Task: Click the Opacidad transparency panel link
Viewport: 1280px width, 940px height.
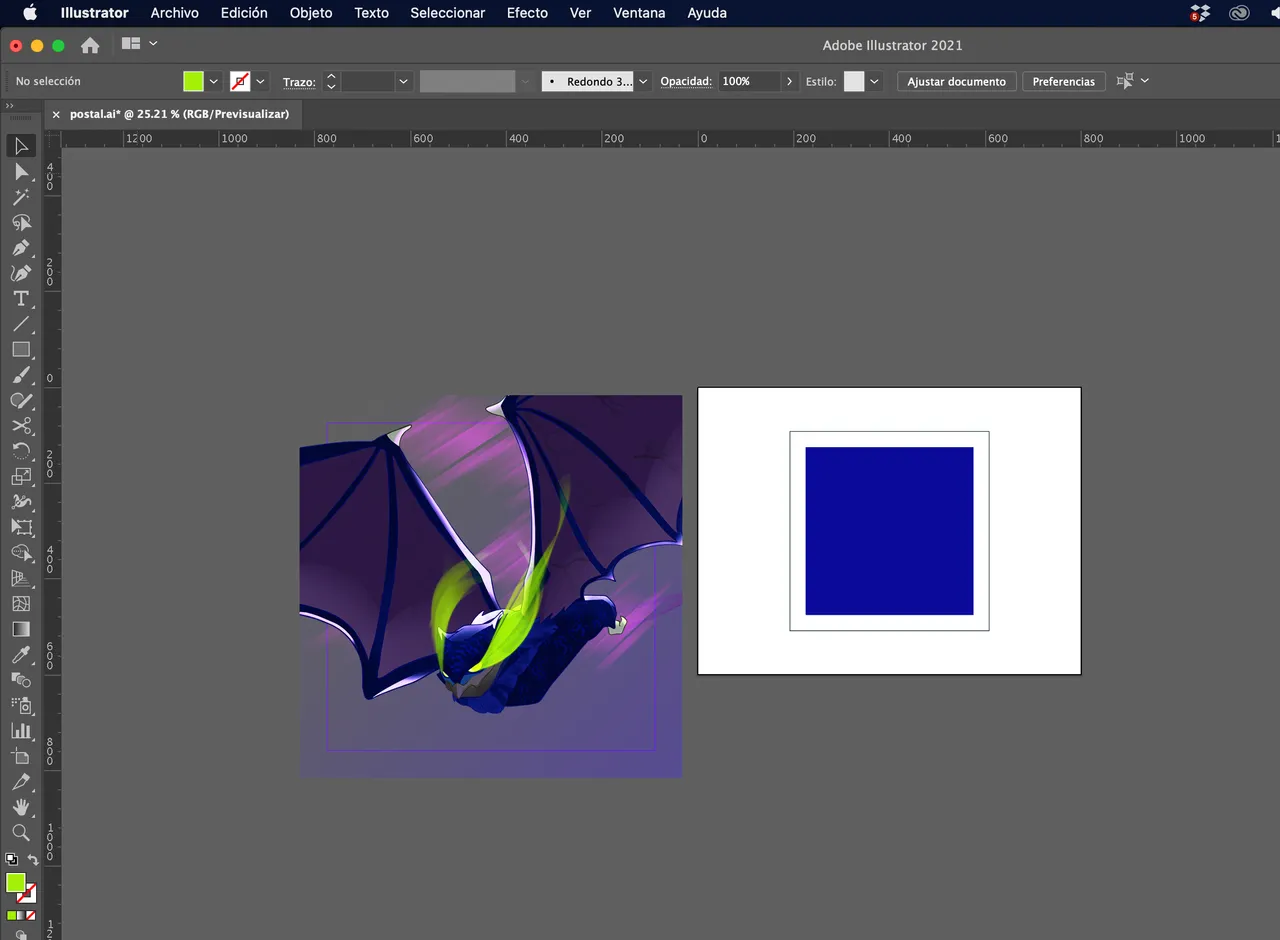Action: pos(686,81)
